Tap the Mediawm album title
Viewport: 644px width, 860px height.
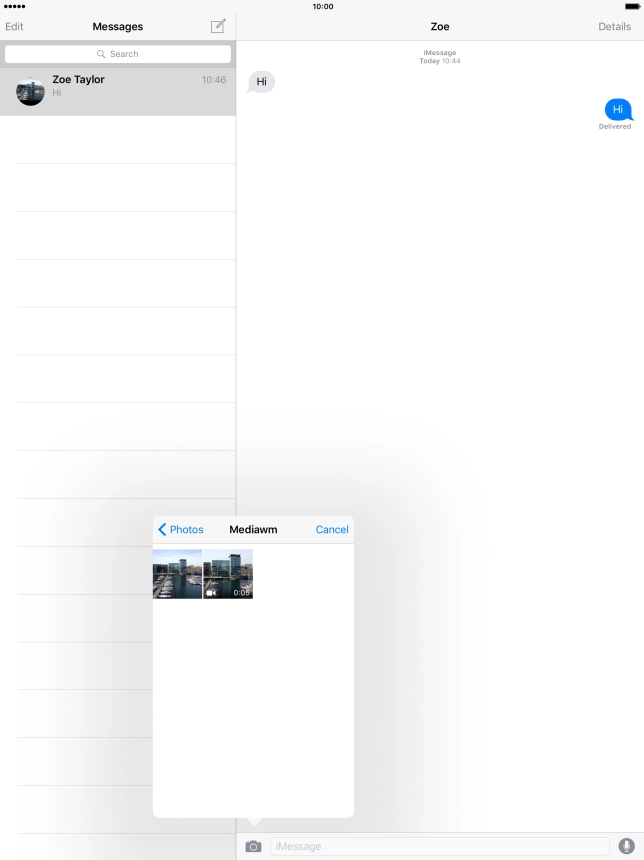click(253, 530)
